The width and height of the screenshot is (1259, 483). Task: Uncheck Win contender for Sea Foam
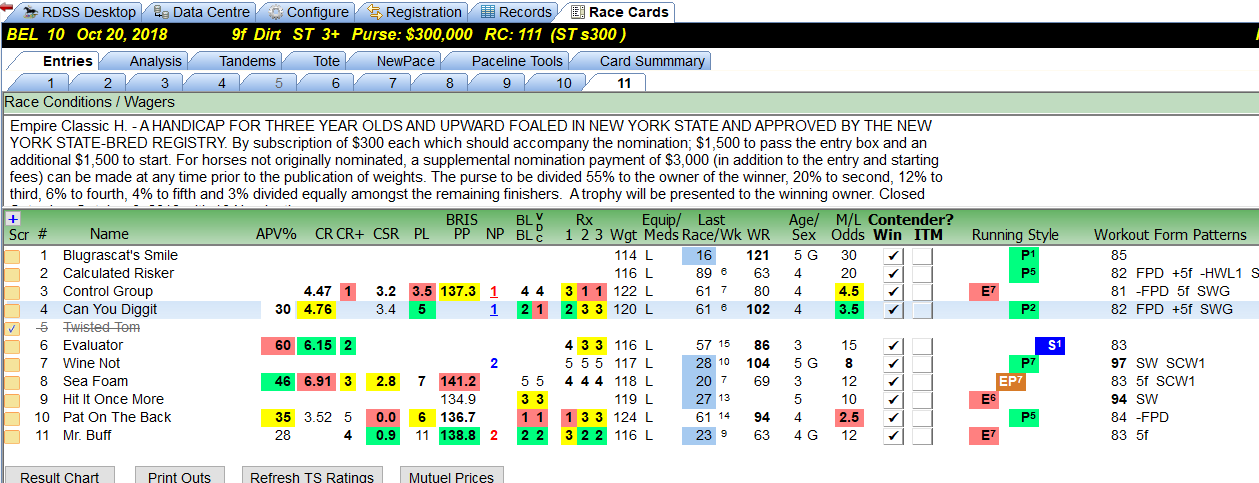(895, 381)
